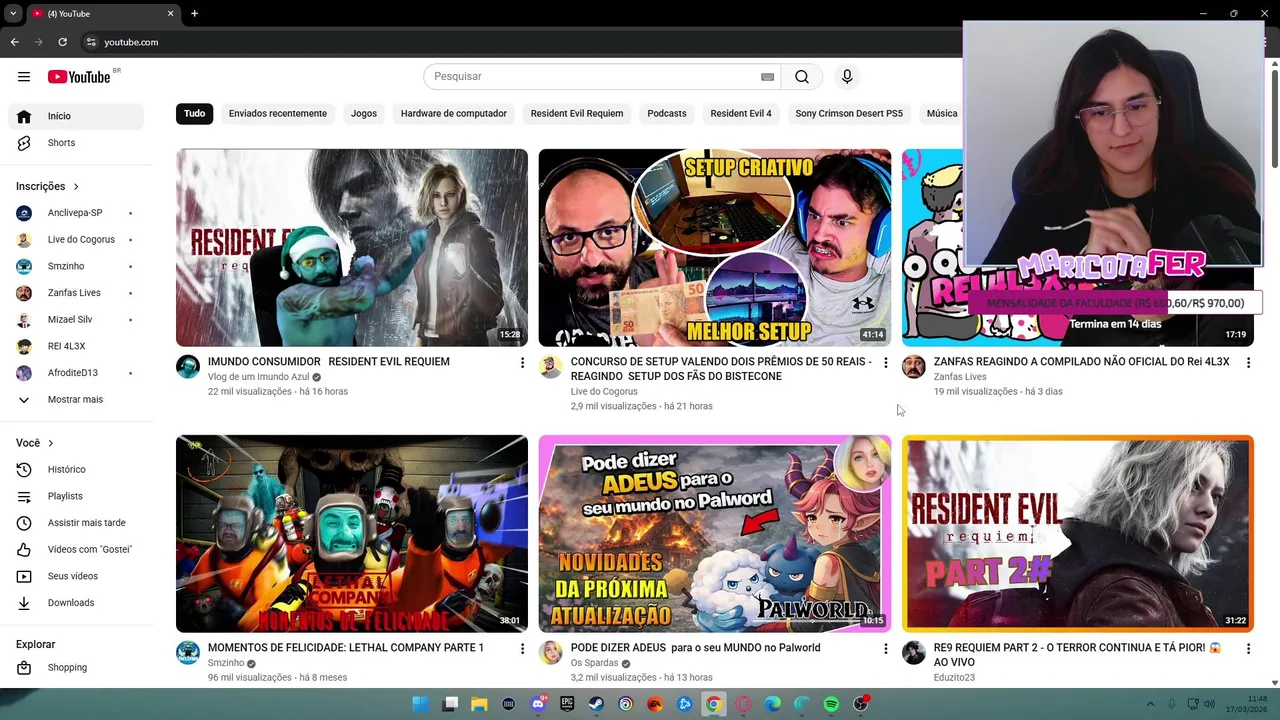Expand the Inscrições section chevron
1280x720 pixels.
click(76, 186)
